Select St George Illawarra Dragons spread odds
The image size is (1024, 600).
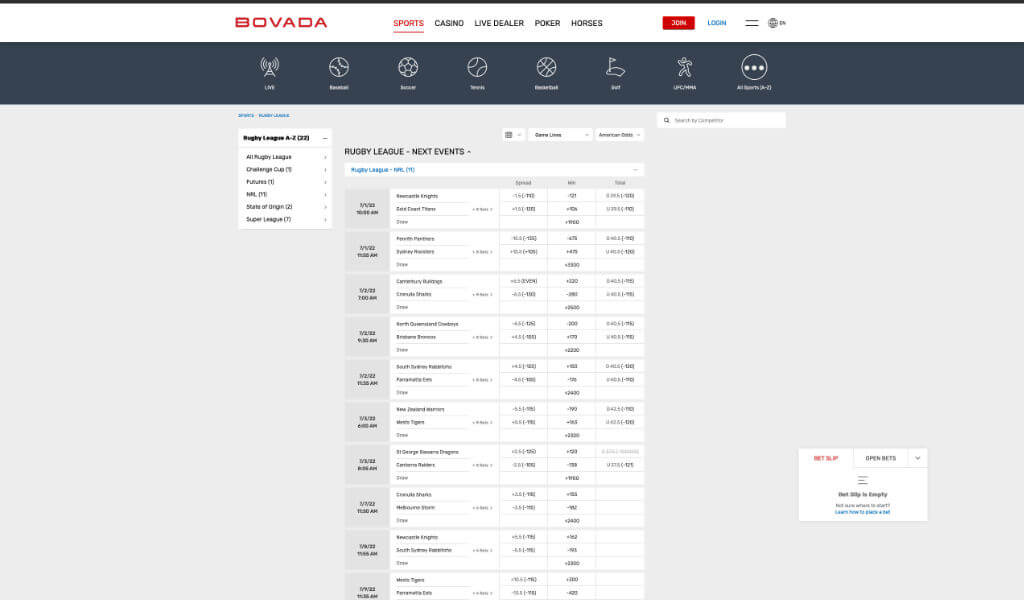tap(523, 452)
